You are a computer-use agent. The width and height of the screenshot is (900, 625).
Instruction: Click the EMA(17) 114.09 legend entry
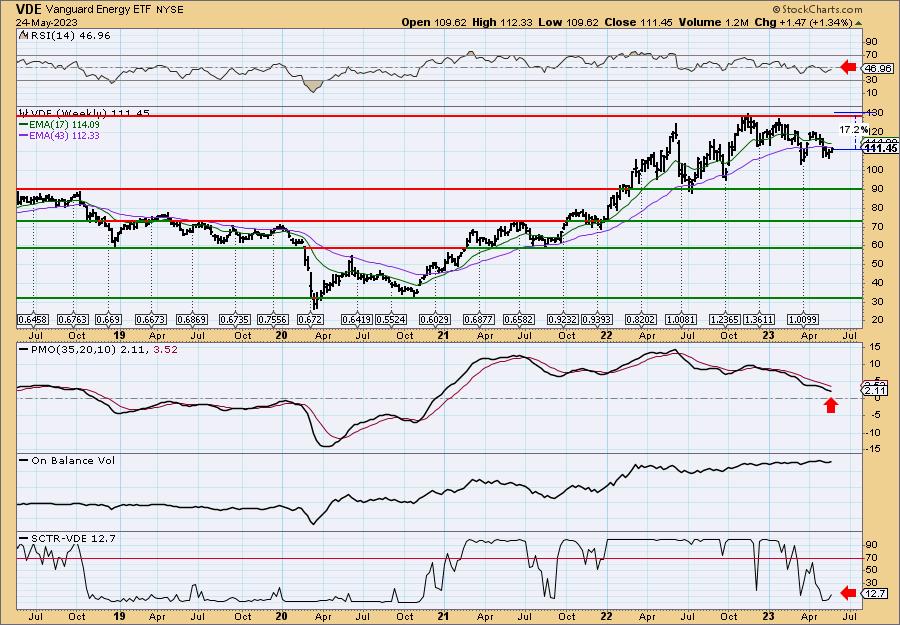(59, 125)
